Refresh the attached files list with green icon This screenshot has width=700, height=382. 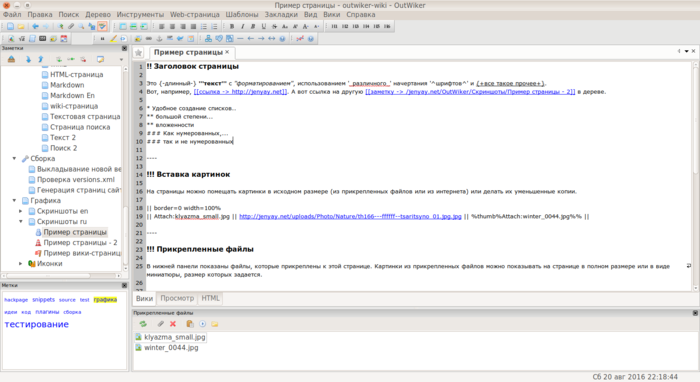(x=143, y=324)
